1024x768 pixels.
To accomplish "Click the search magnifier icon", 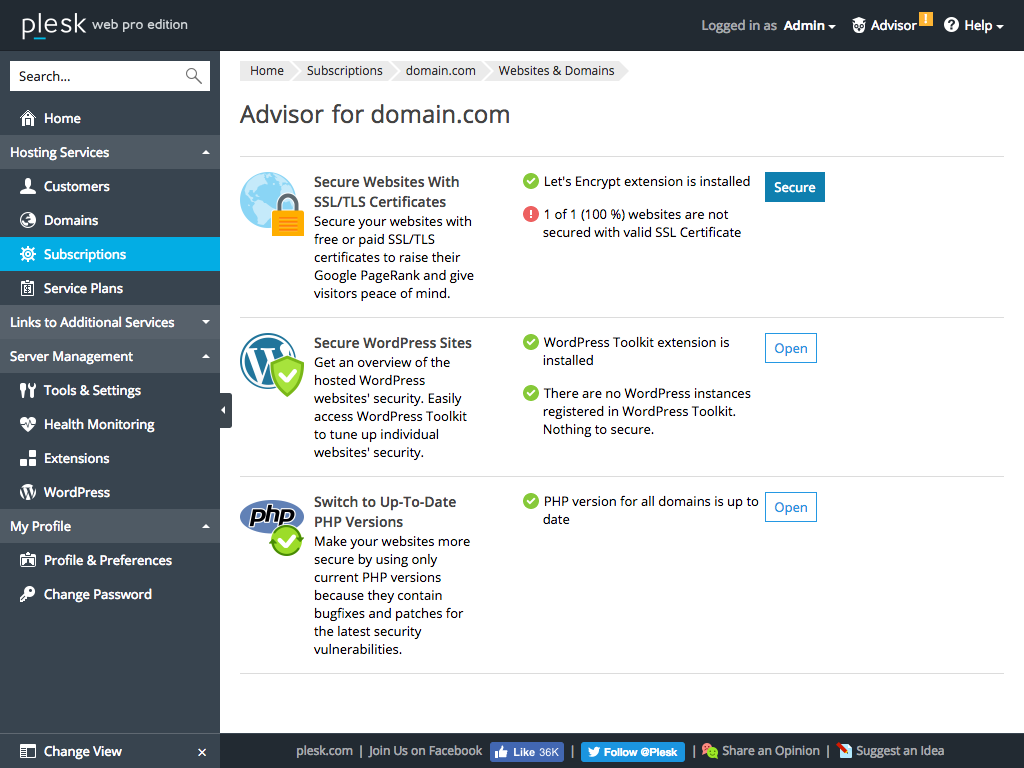I will 193,76.
